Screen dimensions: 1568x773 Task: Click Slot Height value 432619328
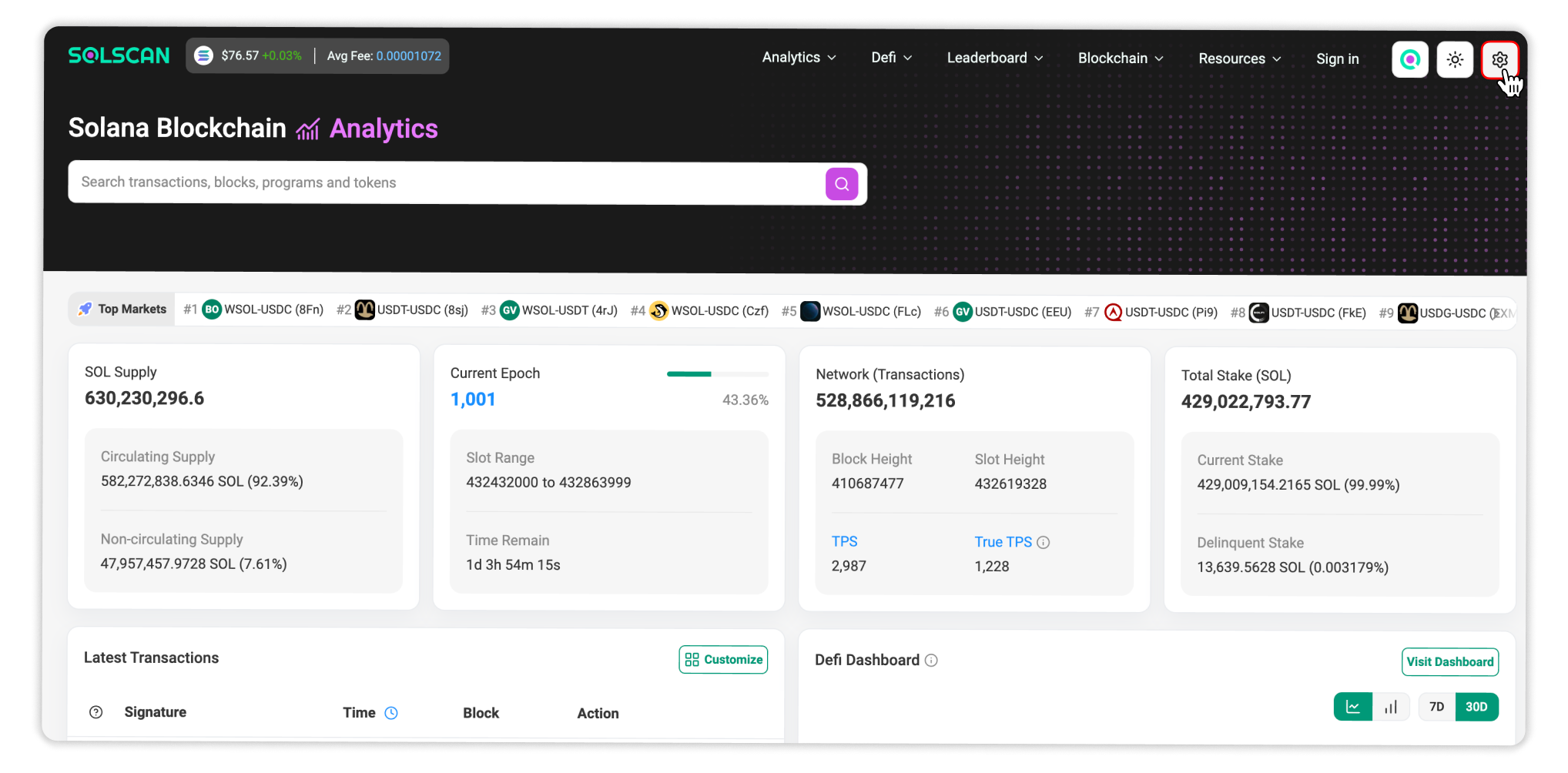tap(1010, 484)
